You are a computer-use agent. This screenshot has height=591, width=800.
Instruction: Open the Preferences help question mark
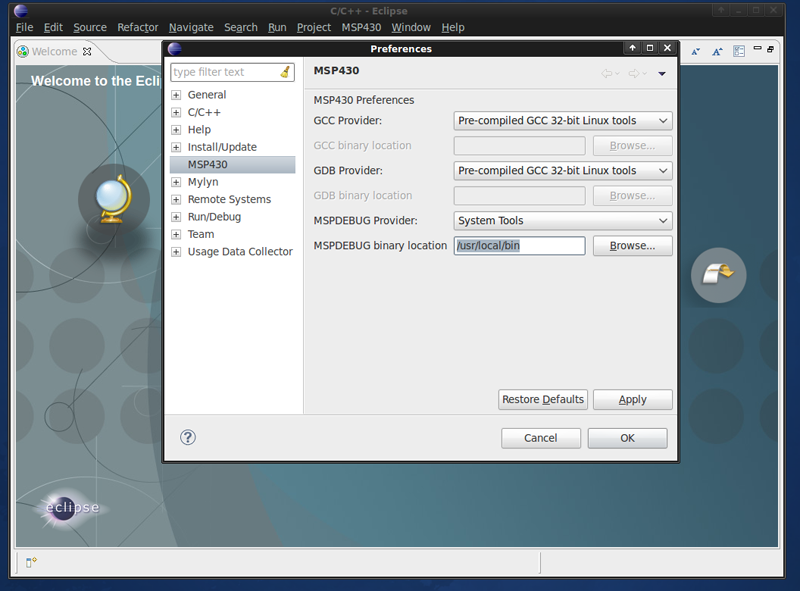(x=188, y=437)
